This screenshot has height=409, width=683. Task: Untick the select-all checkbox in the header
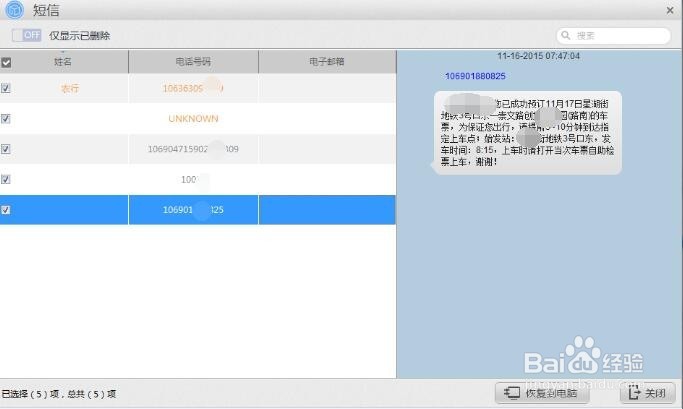(x=6, y=62)
